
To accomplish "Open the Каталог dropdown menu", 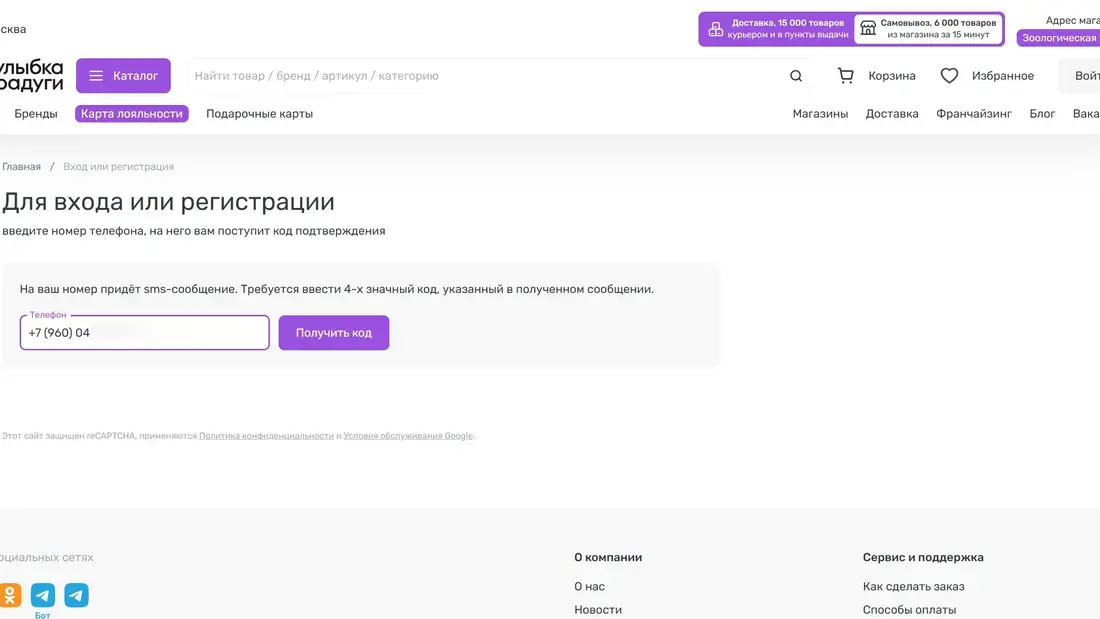I will [123, 75].
